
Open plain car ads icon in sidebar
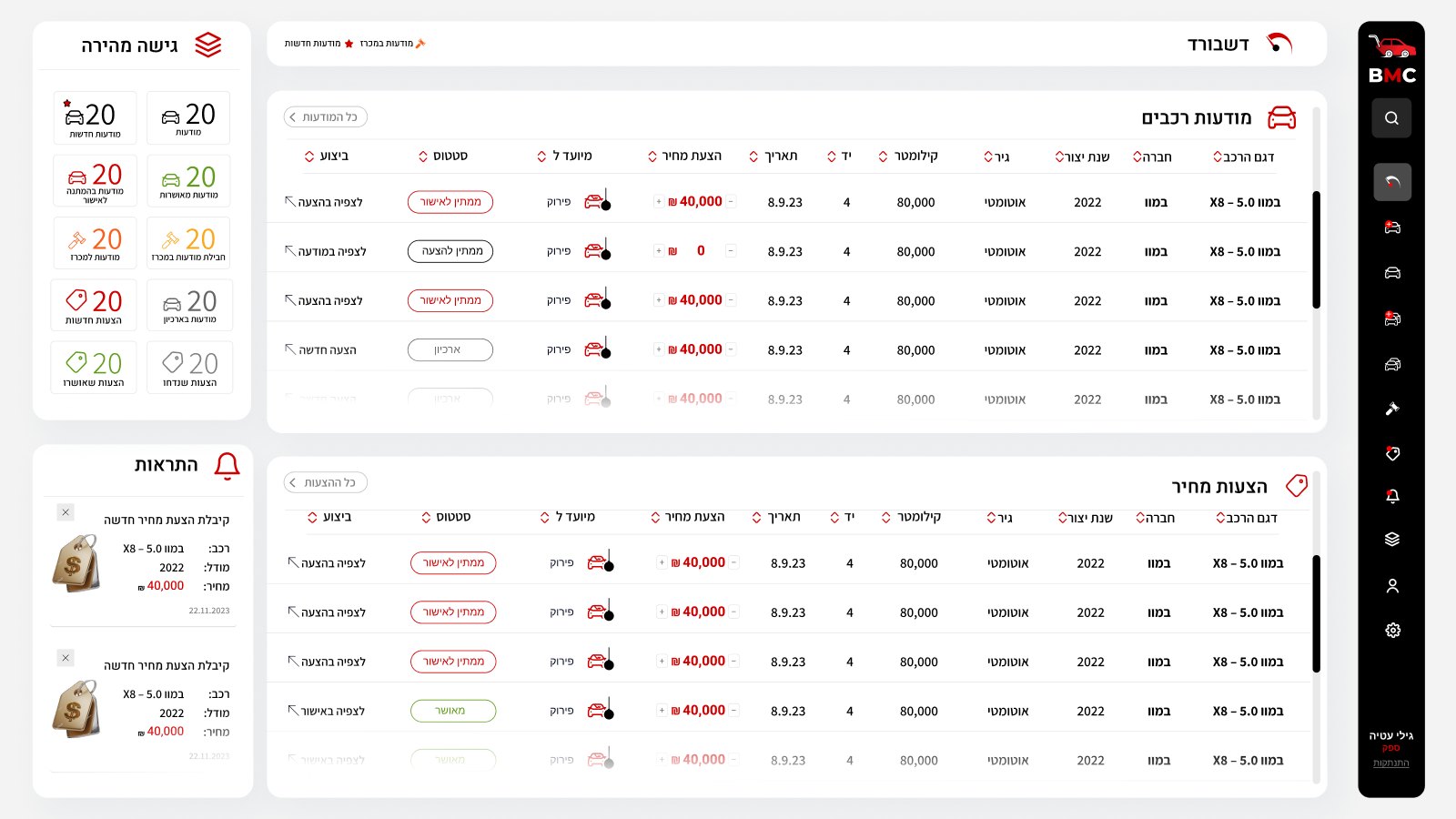(x=1392, y=272)
